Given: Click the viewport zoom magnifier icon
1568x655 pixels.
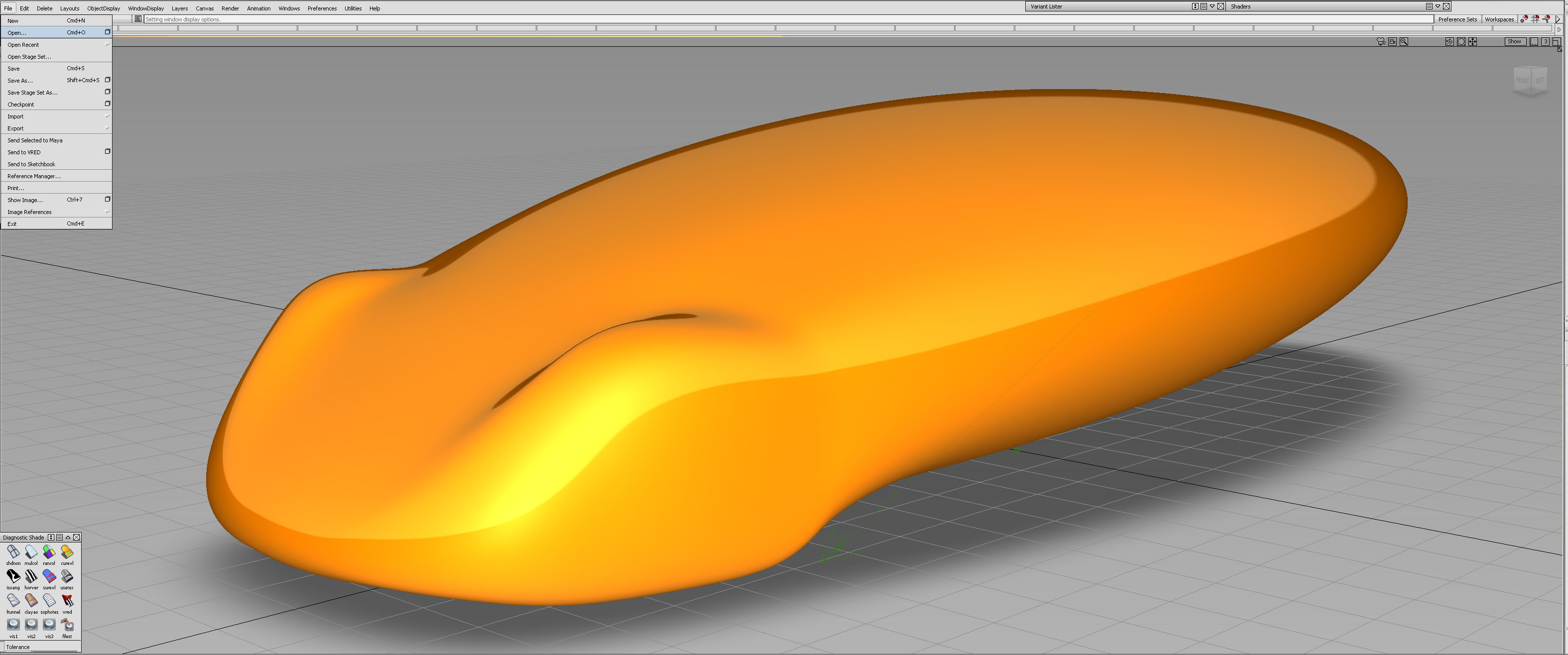Looking at the screenshot, I should point(1404,41).
